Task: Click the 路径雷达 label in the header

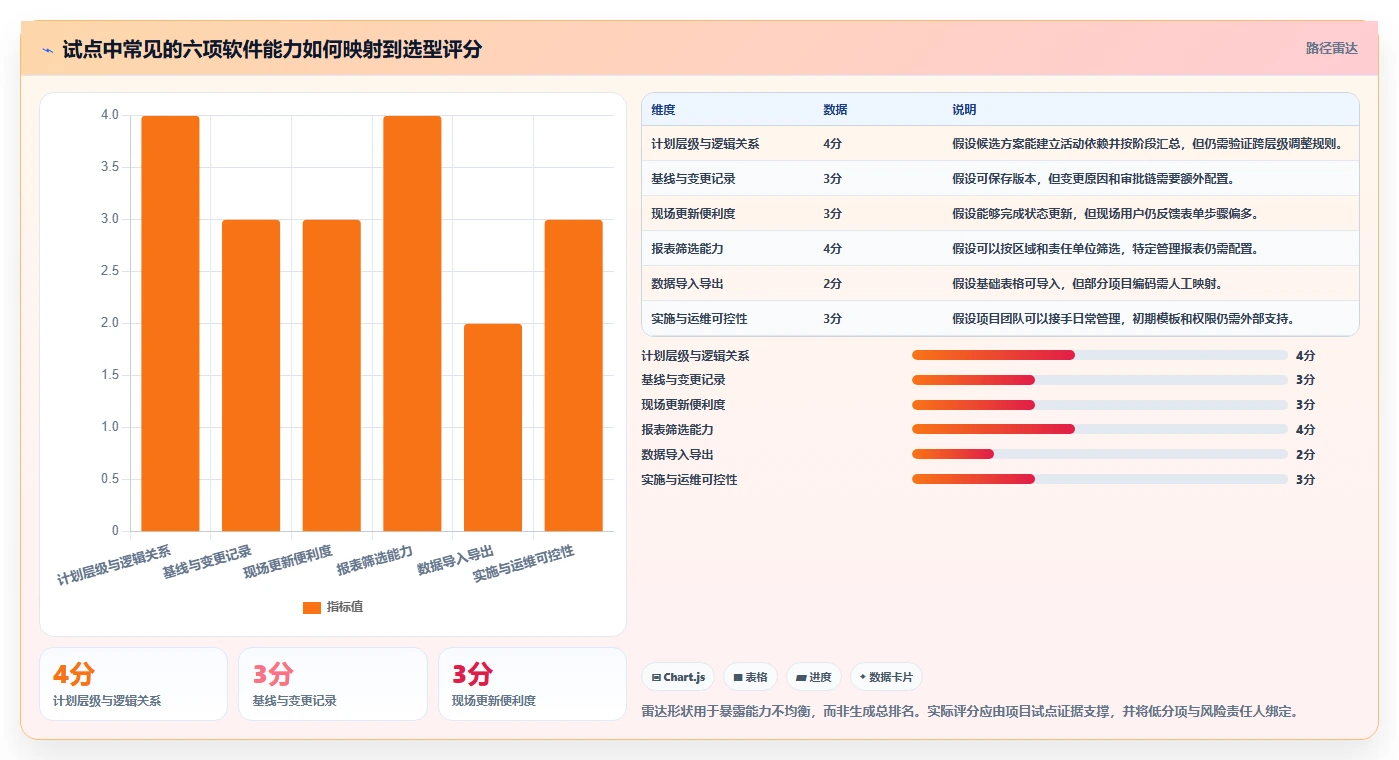Action: pos(1331,48)
